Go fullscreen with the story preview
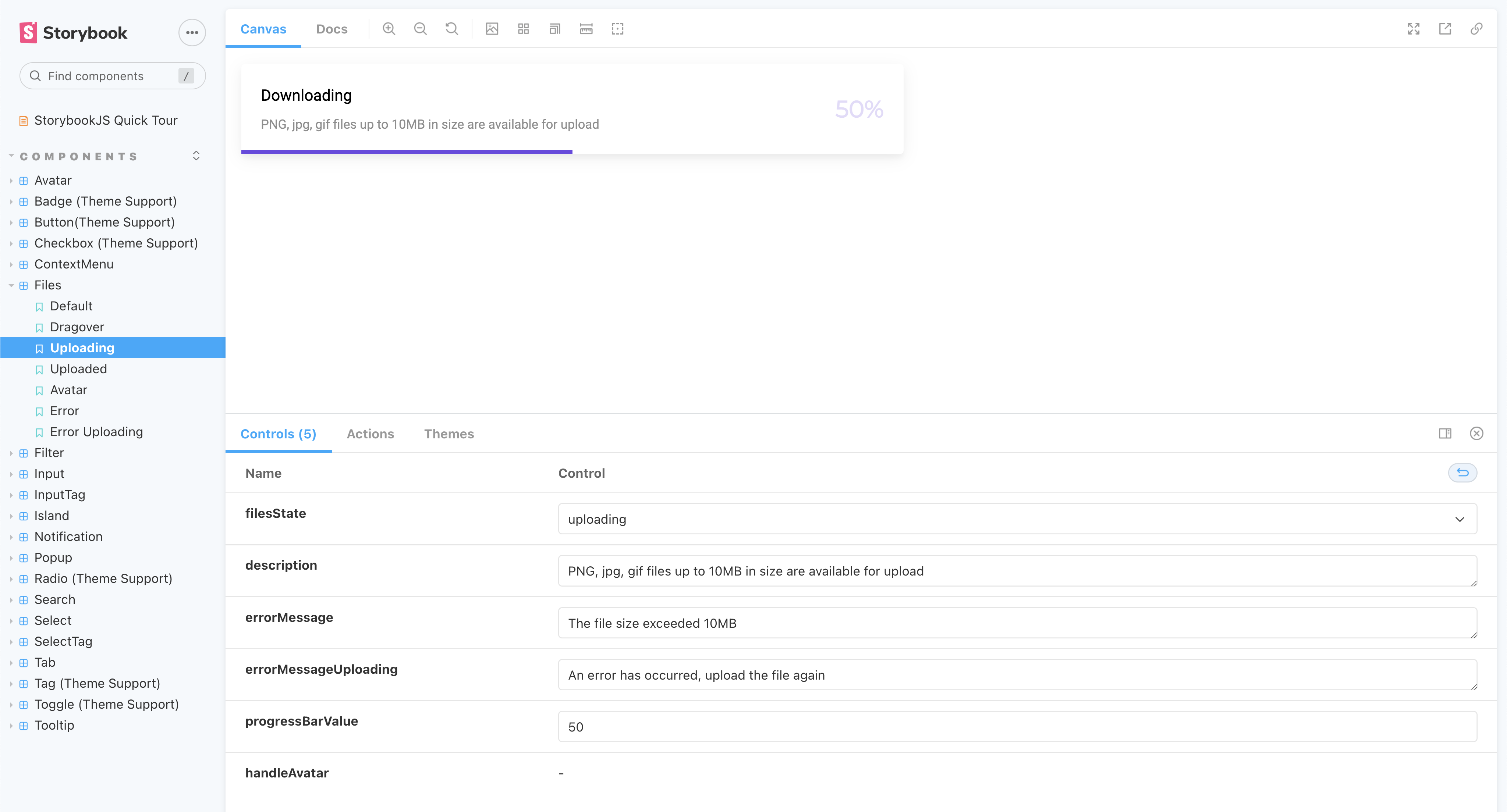 [1414, 28]
